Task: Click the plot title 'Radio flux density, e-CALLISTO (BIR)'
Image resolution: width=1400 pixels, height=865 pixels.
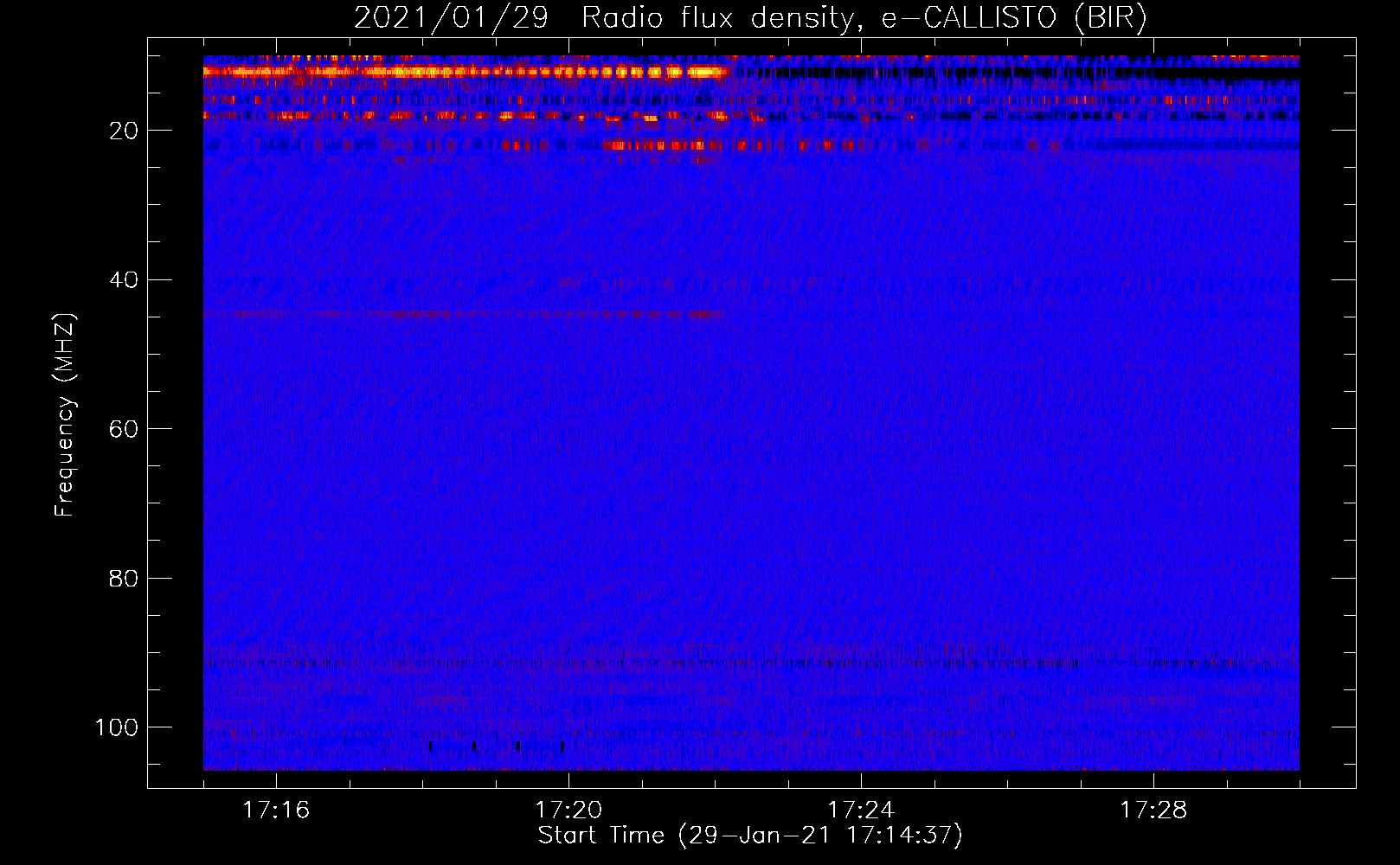Action: tap(864, 18)
